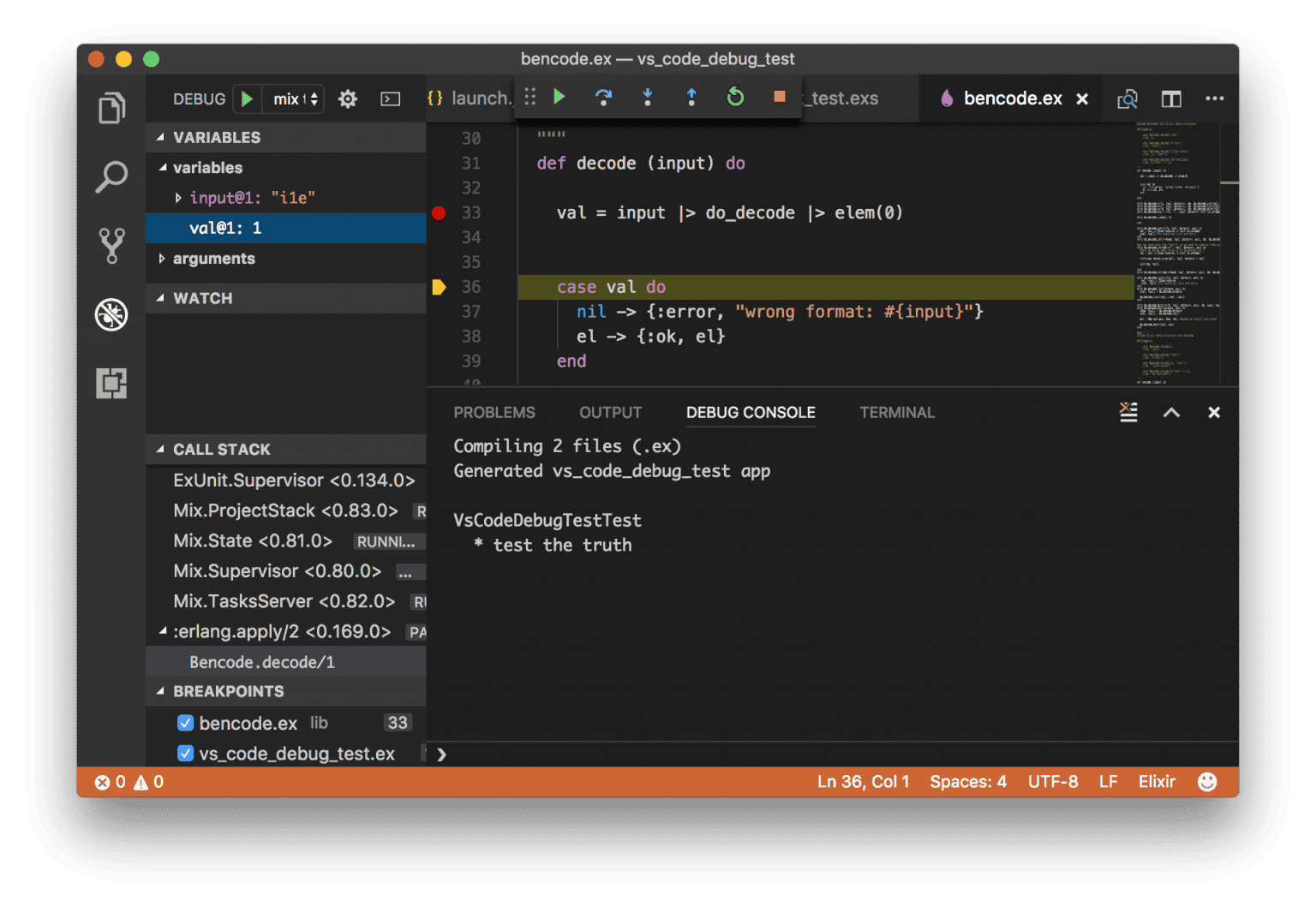The width and height of the screenshot is (1316, 907).
Task: Change the UTF-8 file encoding
Action: pos(1053,782)
